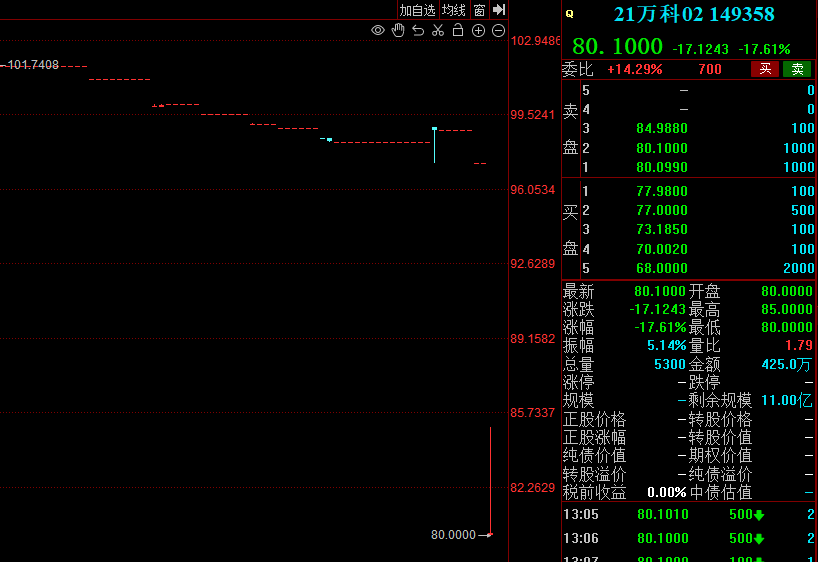Click the 涨幅 value -17.61% in stats
This screenshot has height=562, width=818.
pyautogui.click(x=660, y=328)
